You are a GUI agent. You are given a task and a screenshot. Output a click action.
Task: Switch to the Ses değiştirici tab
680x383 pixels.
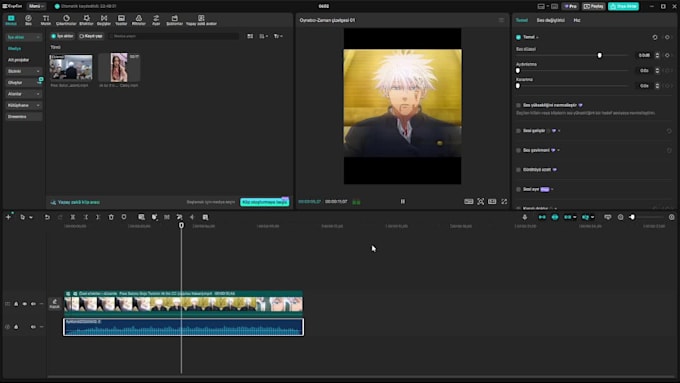coord(550,20)
